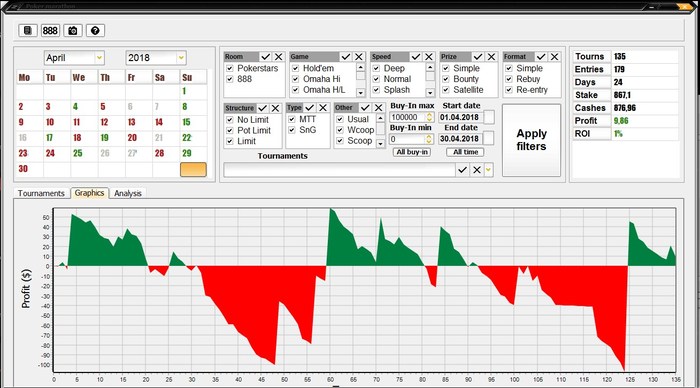The height and width of the screenshot is (388, 700).
Task: Open the Start date picker button
Action: [x=489, y=117]
